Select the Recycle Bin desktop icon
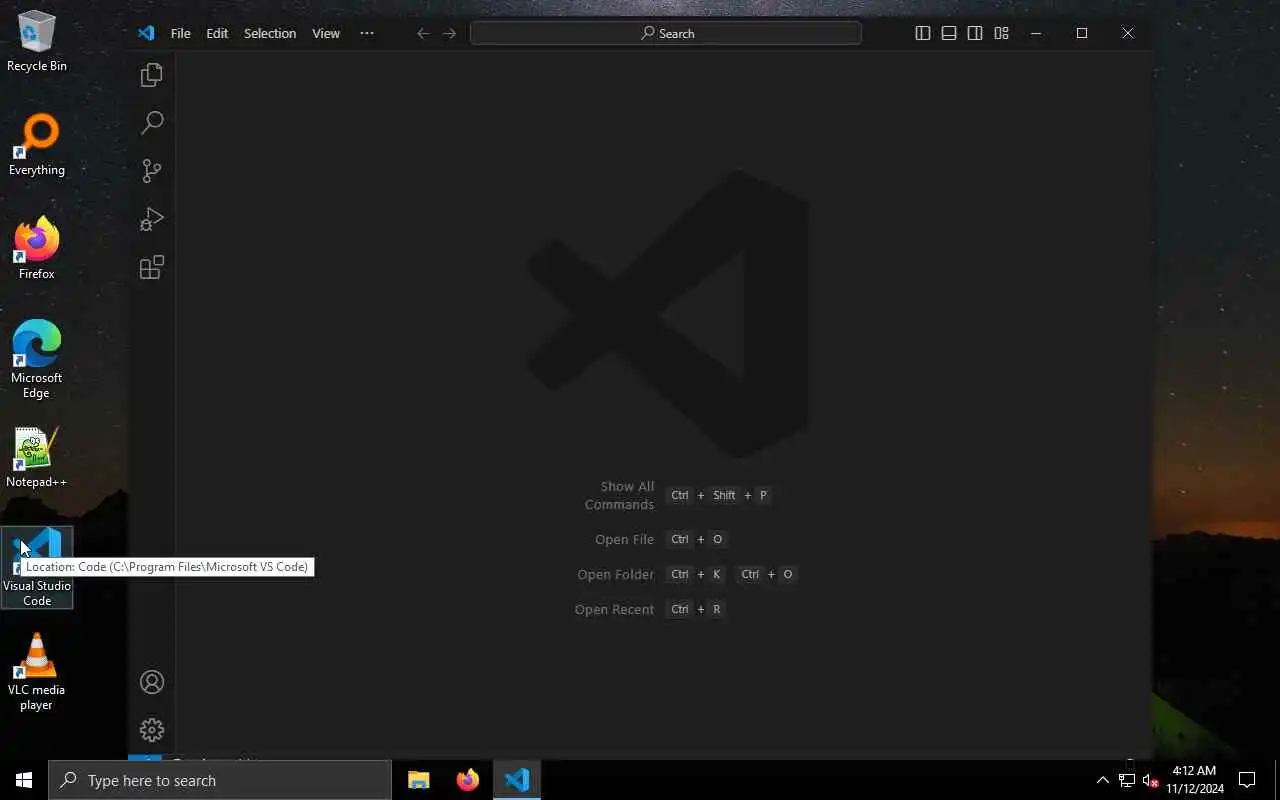 point(37,42)
